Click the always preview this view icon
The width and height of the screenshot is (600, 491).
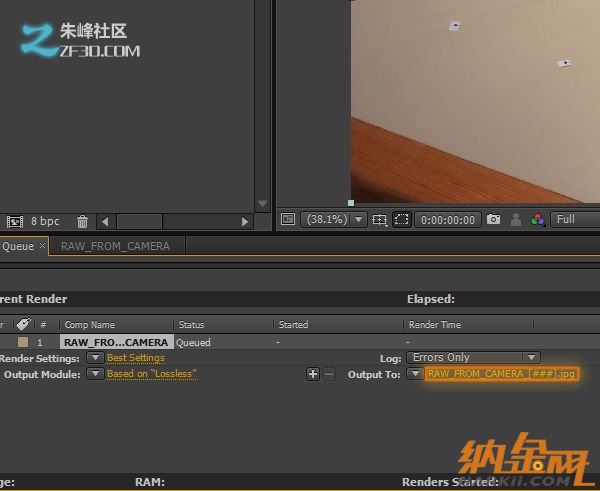(x=288, y=219)
